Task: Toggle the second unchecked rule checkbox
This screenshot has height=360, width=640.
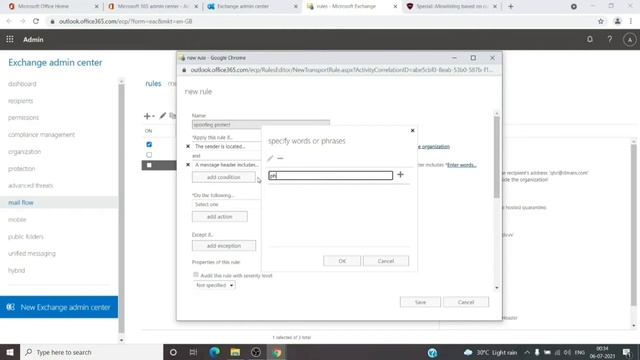Action: coord(149,155)
